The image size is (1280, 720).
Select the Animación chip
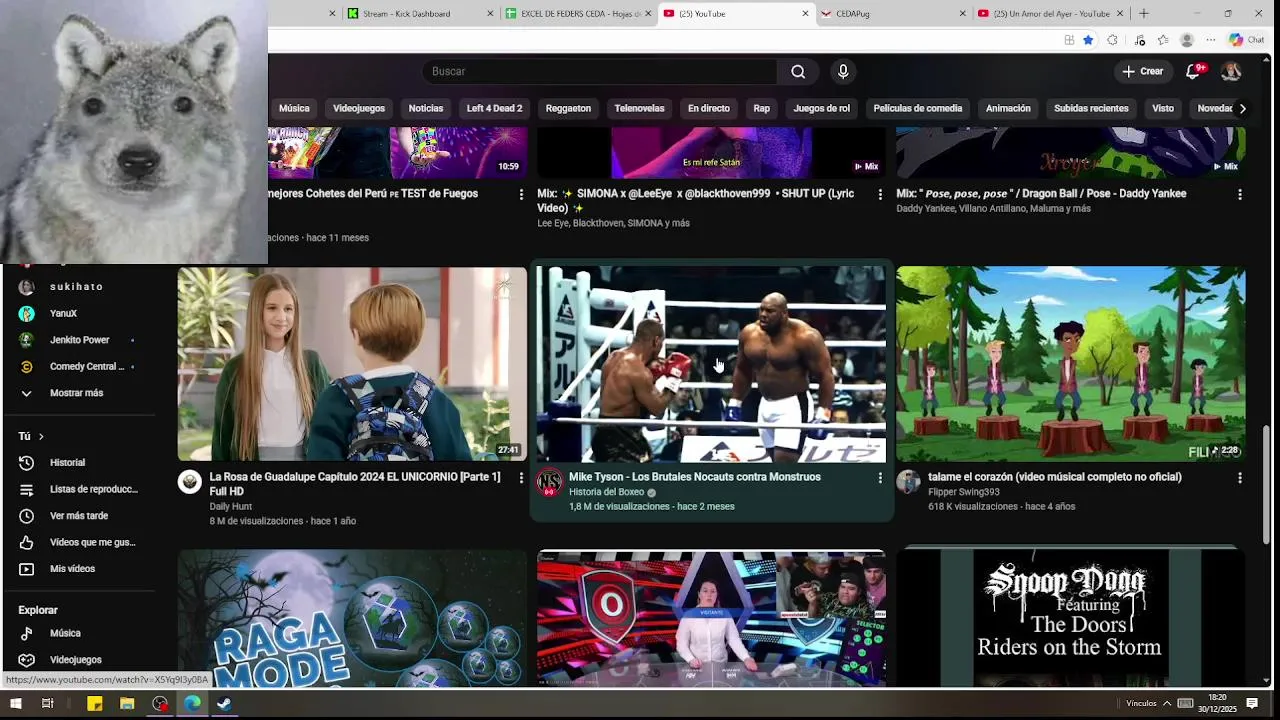(x=1008, y=108)
